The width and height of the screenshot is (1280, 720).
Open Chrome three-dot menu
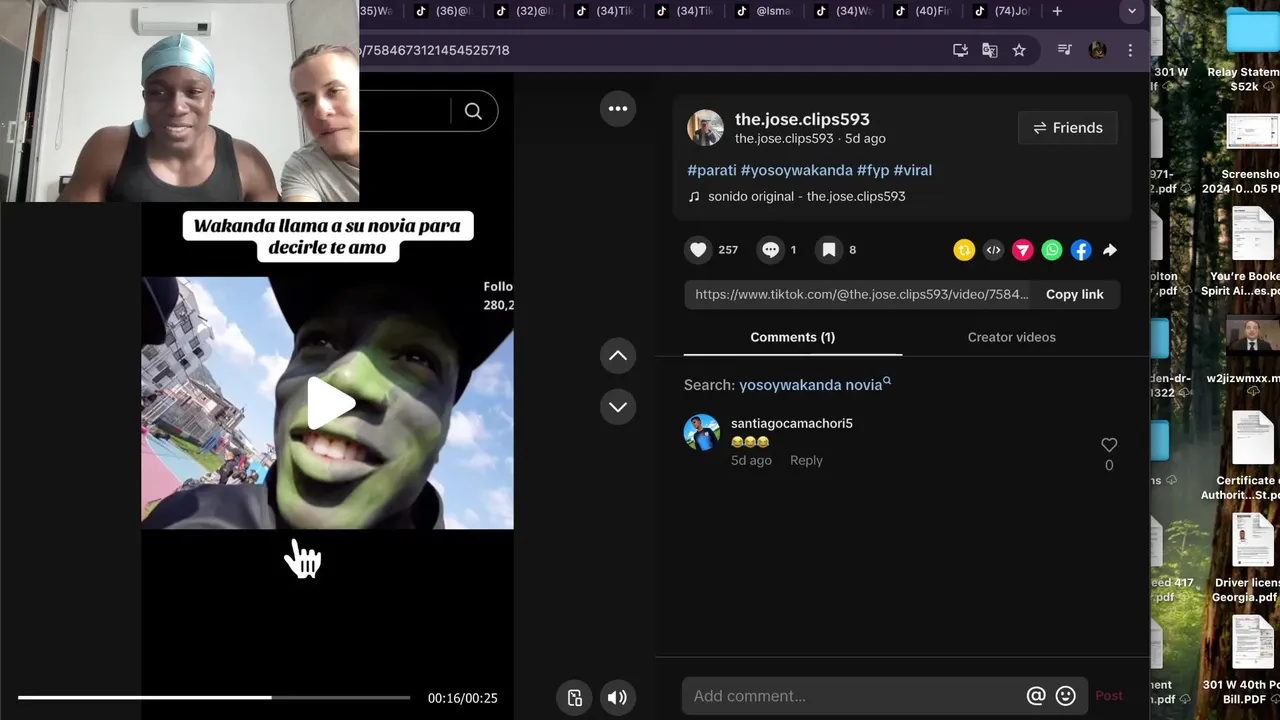(x=1130, y=50)
